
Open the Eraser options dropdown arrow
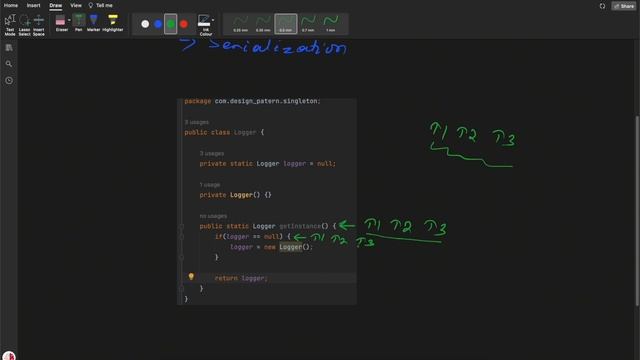(x=69, y=20)
